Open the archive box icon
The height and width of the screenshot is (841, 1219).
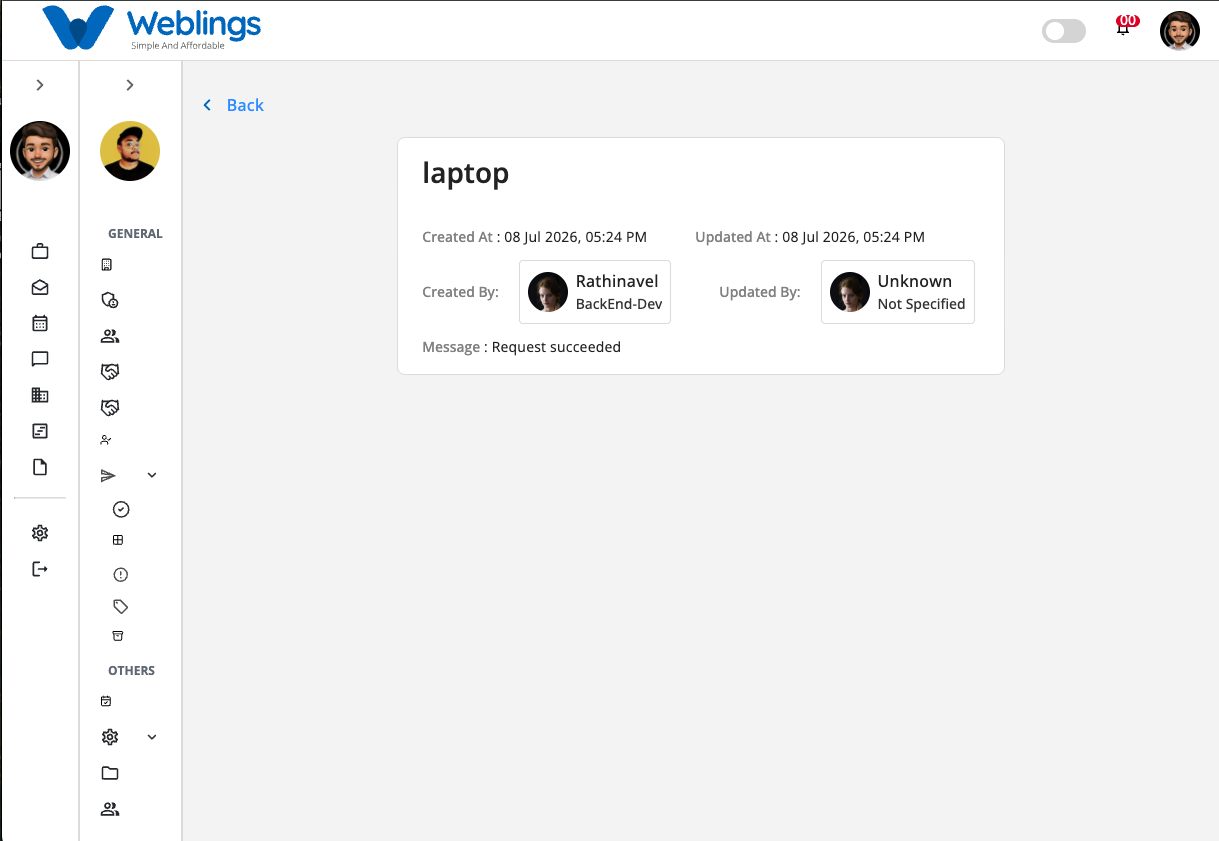click(118, 636)
